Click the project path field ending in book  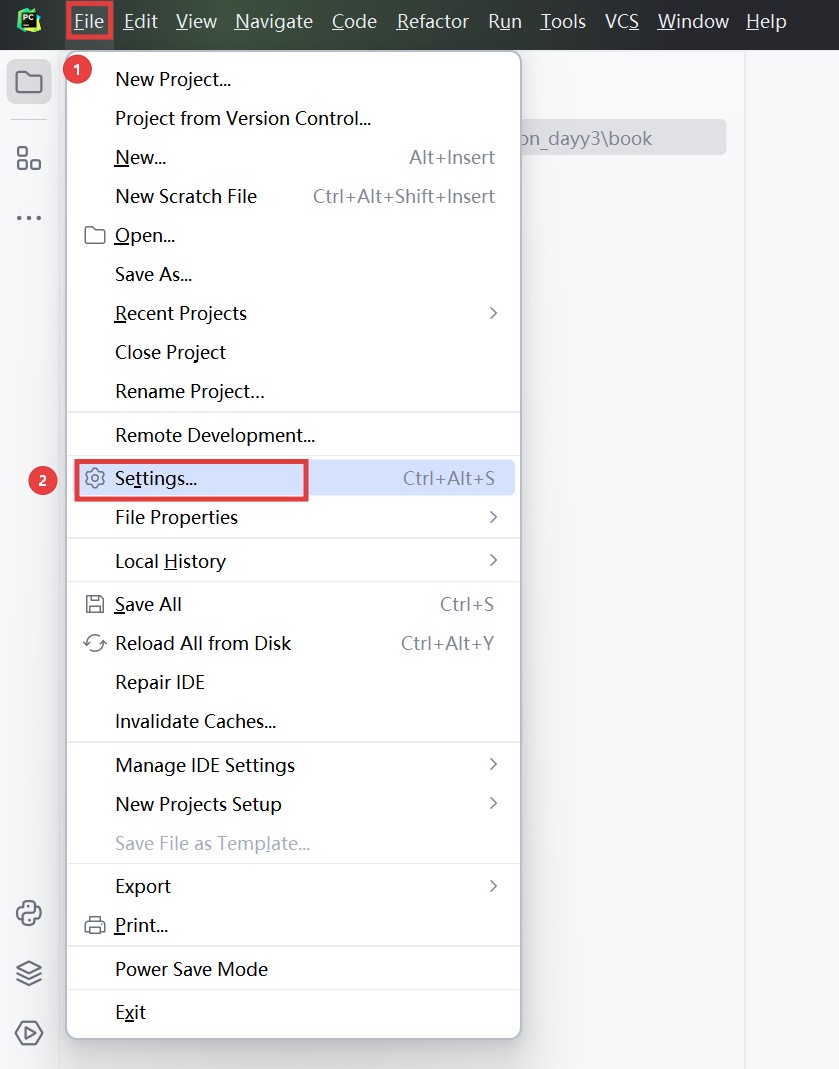coord(620,138)
